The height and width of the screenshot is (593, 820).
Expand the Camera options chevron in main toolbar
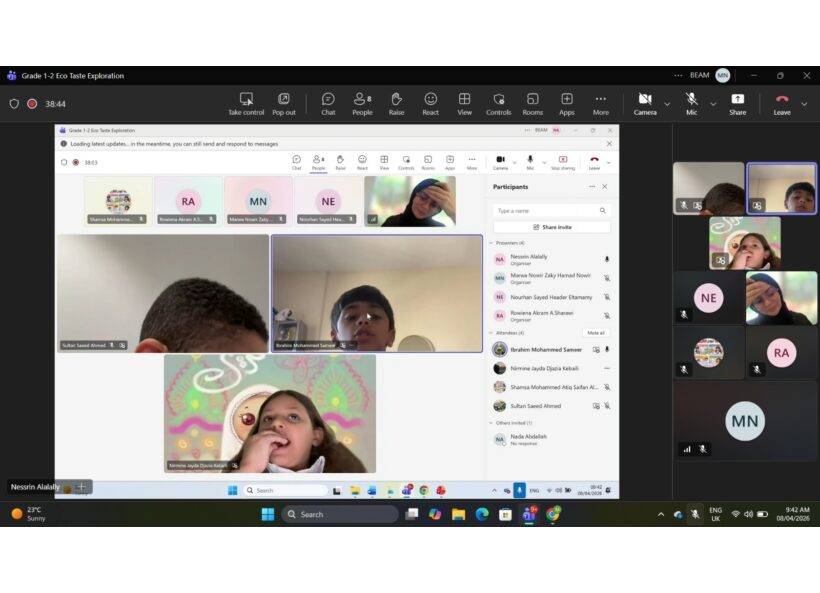(667, 103)
